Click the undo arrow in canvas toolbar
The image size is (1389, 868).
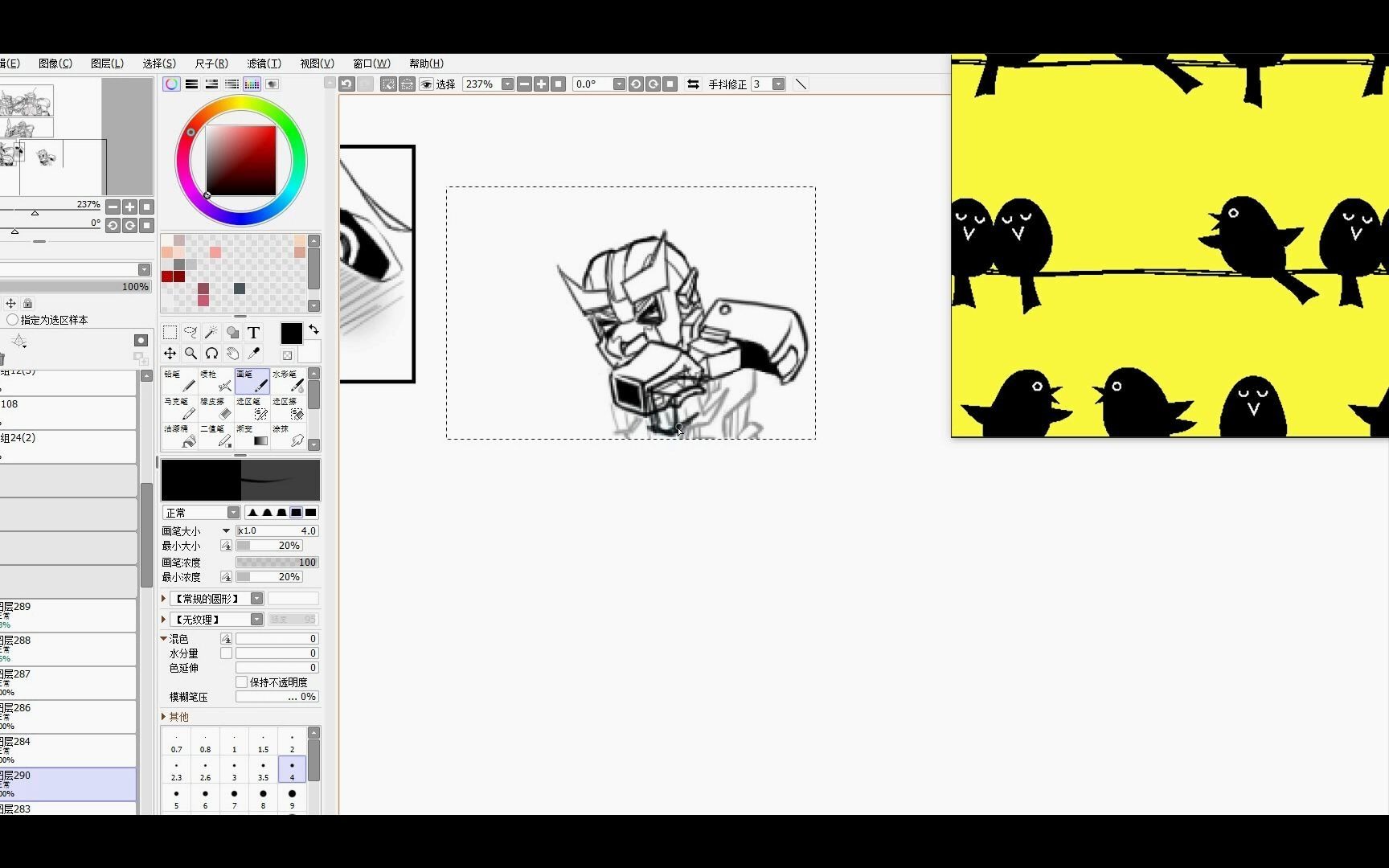(x=346, y=84)
